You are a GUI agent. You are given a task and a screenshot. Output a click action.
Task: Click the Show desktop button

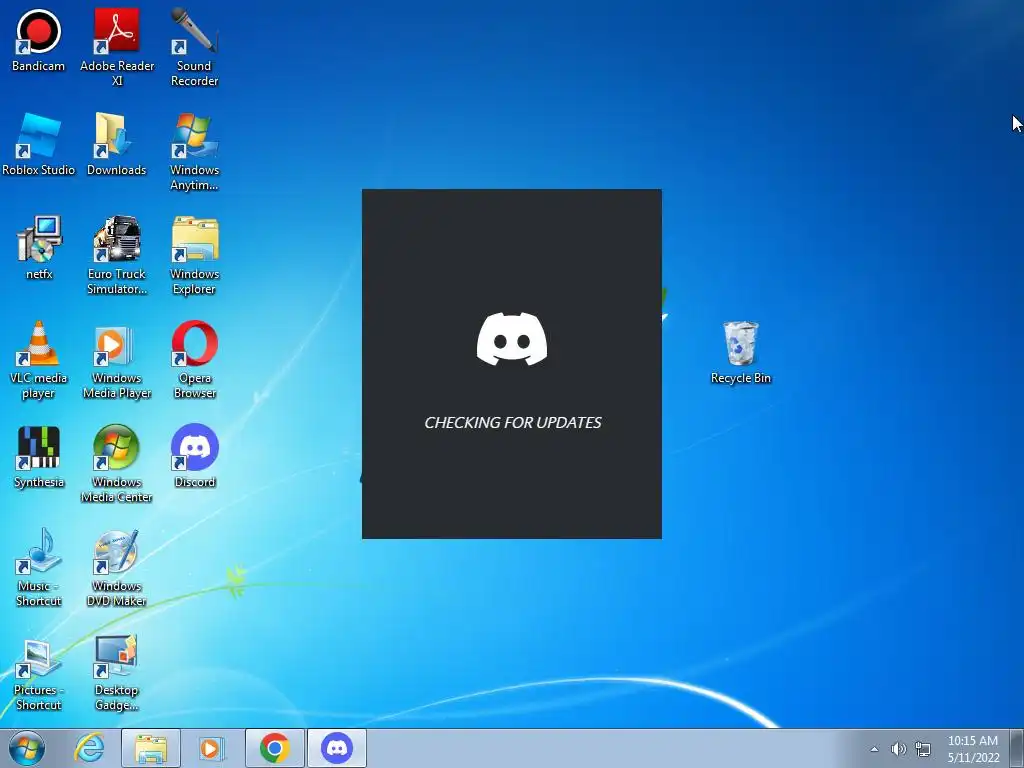pyautogui.click(x=1016, y=748)
